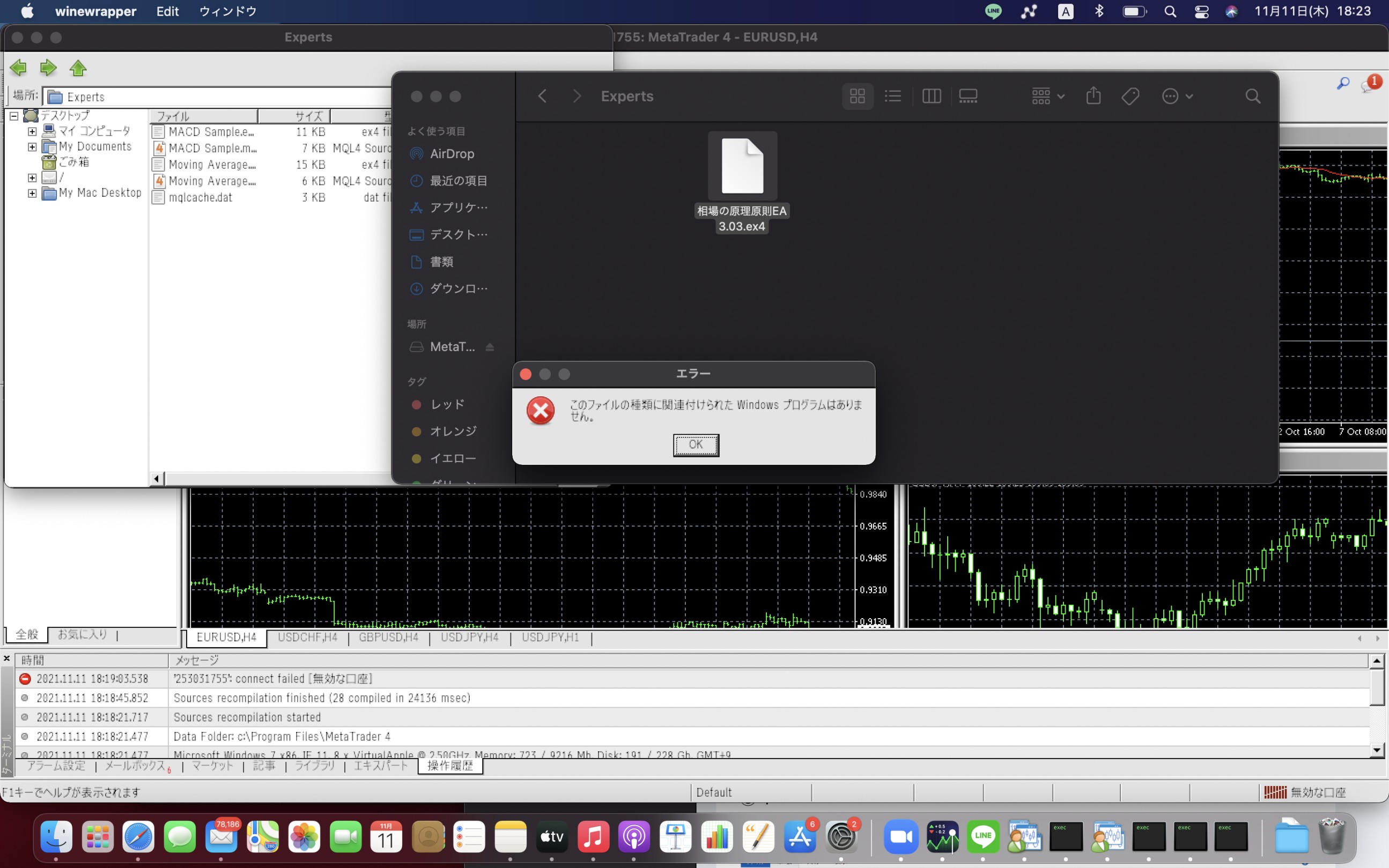Open Zoom from the Dock
Screen dimensions: 1389x868
tap(900, 837)
